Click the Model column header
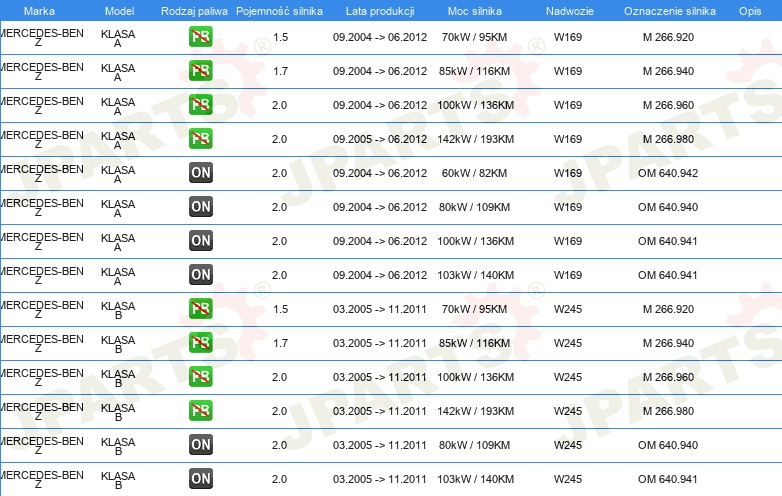 click(x=120, y=11)
